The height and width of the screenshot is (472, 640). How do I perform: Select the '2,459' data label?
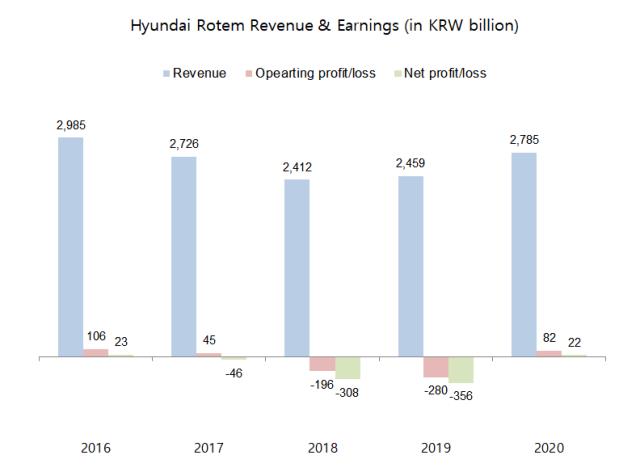tap(410, 163)
